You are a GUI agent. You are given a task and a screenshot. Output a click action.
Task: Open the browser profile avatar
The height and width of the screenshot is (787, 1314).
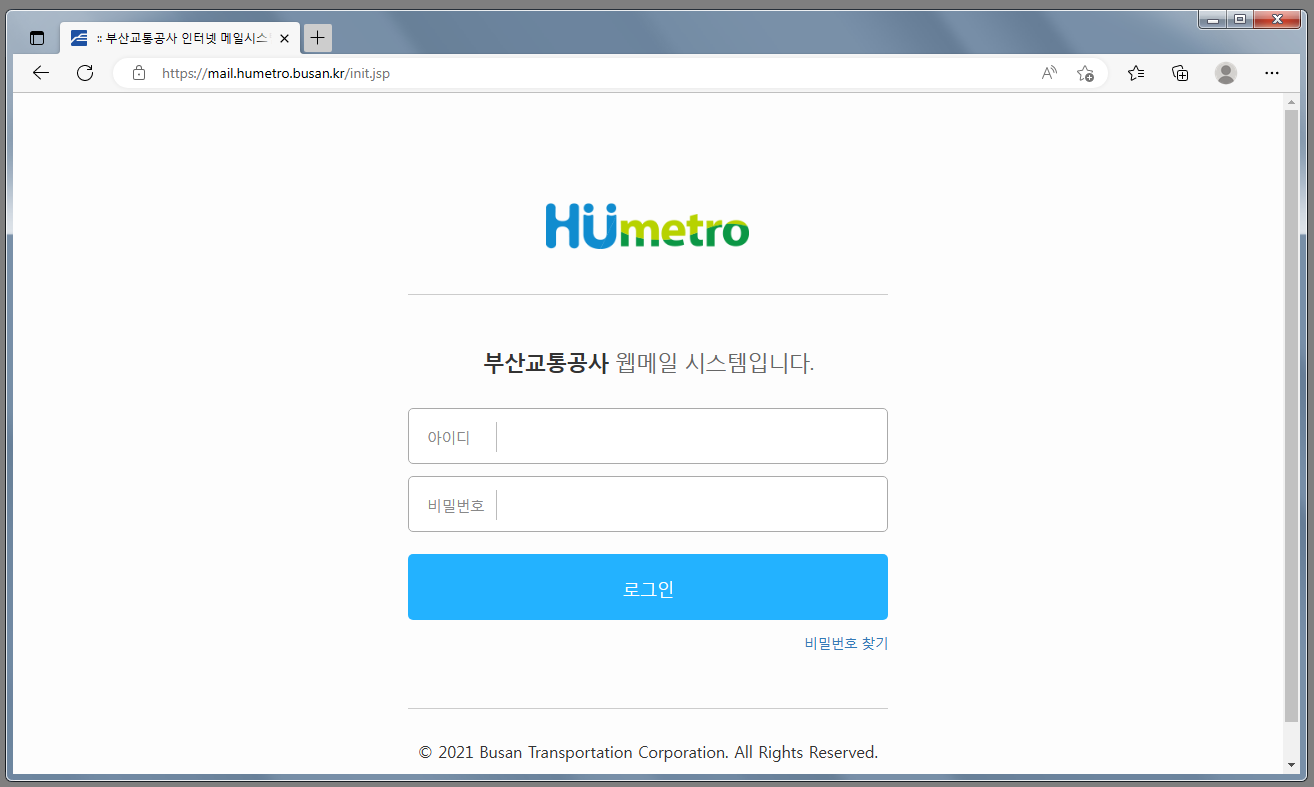click(x=1226, y=73)
